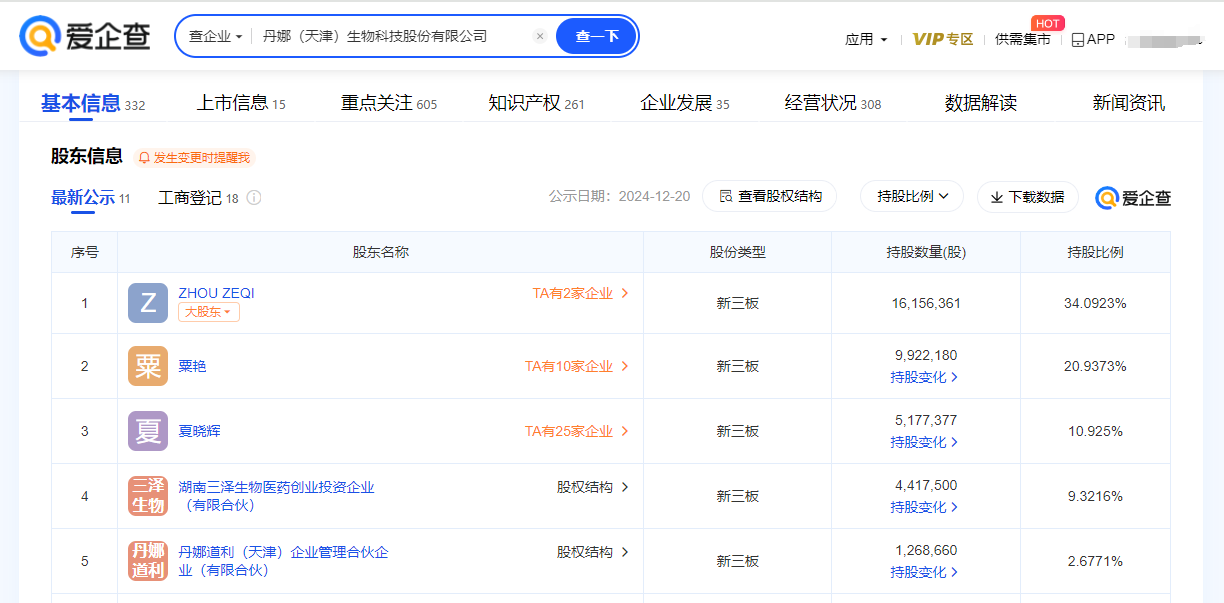Click the 持股比例 column header
The image size is (1224, 603).
point(1095,252)
